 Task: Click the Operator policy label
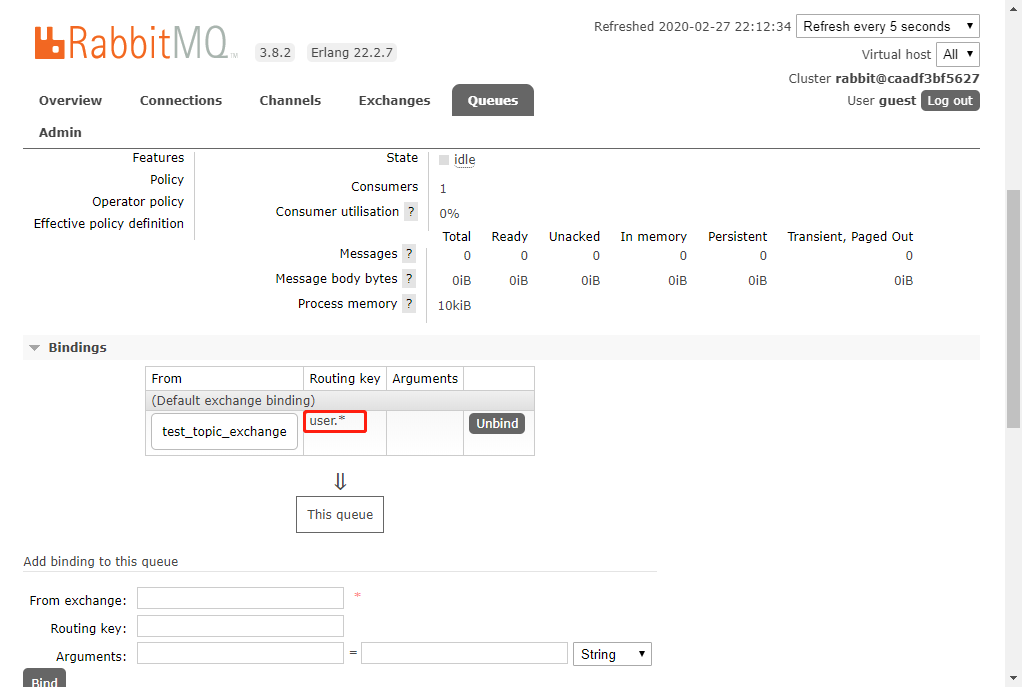[138, 201]
